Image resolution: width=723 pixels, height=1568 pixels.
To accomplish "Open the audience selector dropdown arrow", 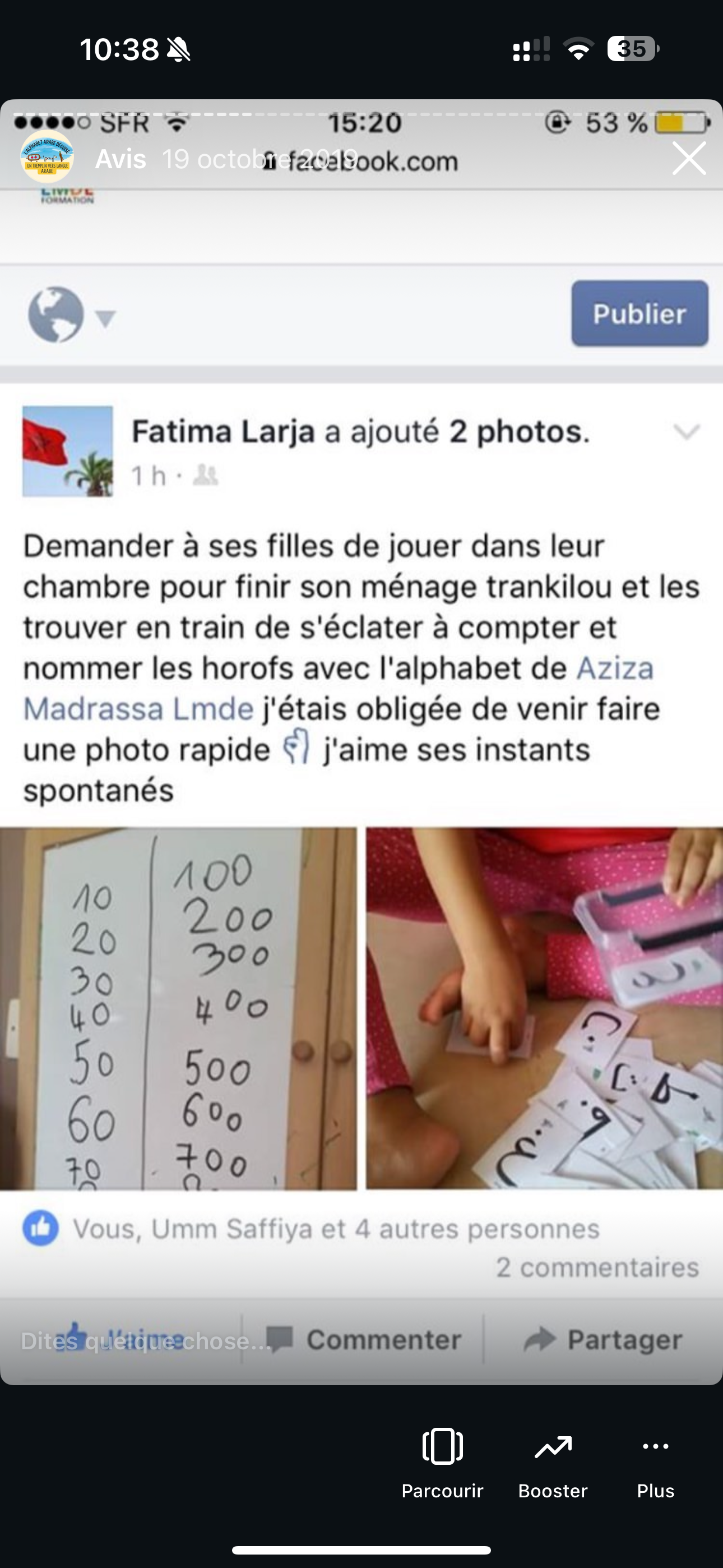I will [x=106, y=319].
